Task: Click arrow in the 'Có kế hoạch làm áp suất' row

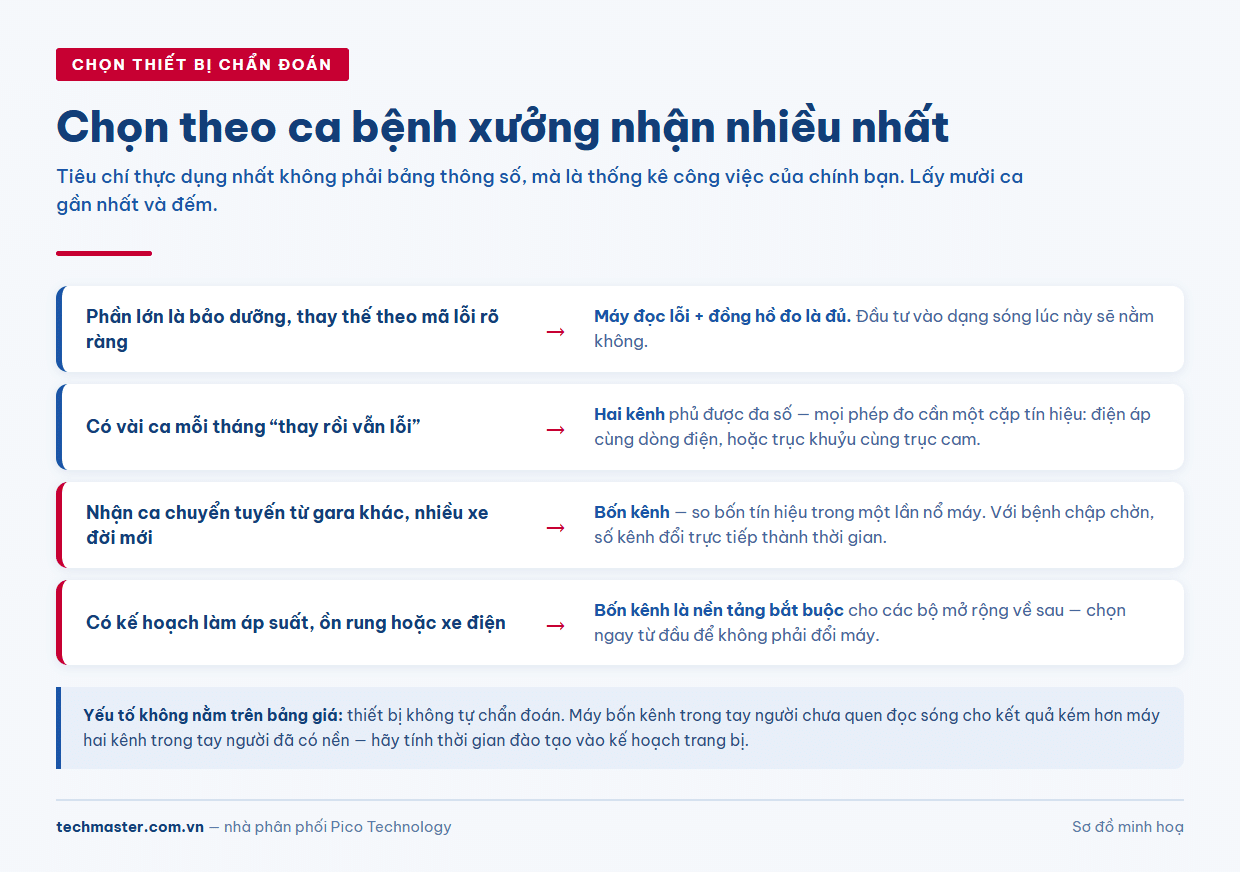Action: pyautogui.click(x=555, y=625)
